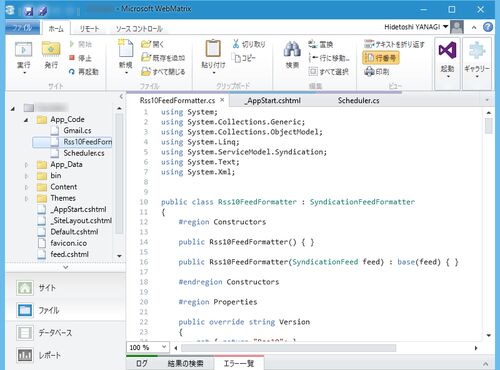The image size is (500, 370).
Task: Open a file with 開く icon
Action: click(146, 44)
